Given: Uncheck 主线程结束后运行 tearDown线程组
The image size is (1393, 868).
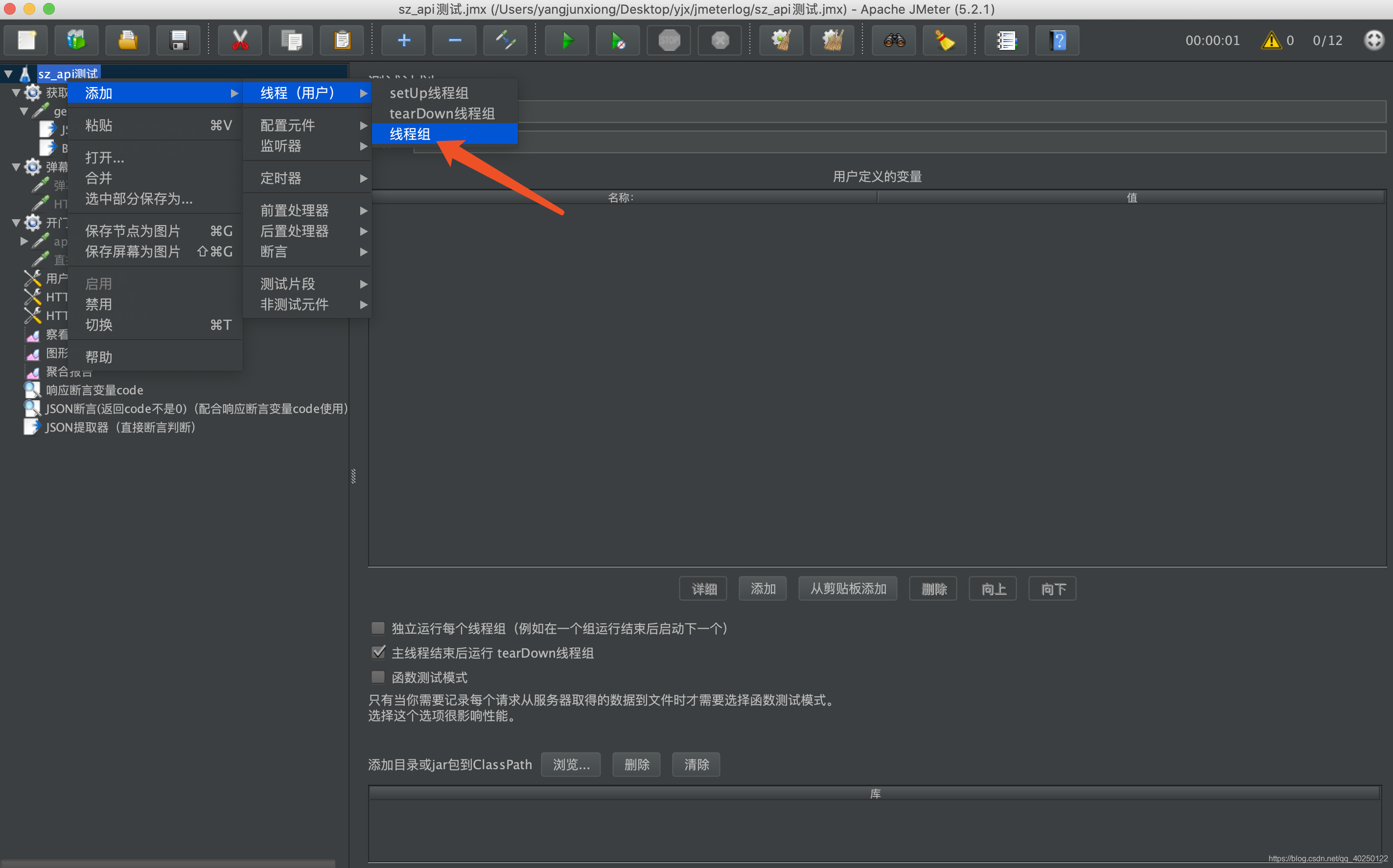Looking at the screenshot, I should pyautogui.click(x=378, y=653).
